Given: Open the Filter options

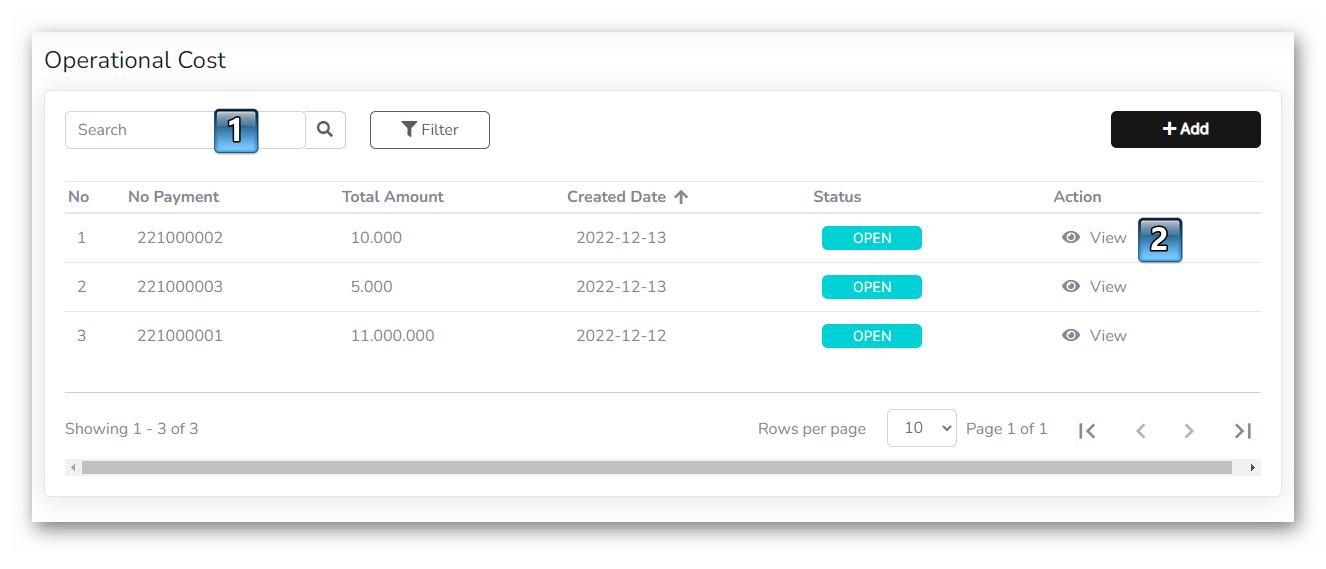Looking at the screenshot, I should click(429, 130).
